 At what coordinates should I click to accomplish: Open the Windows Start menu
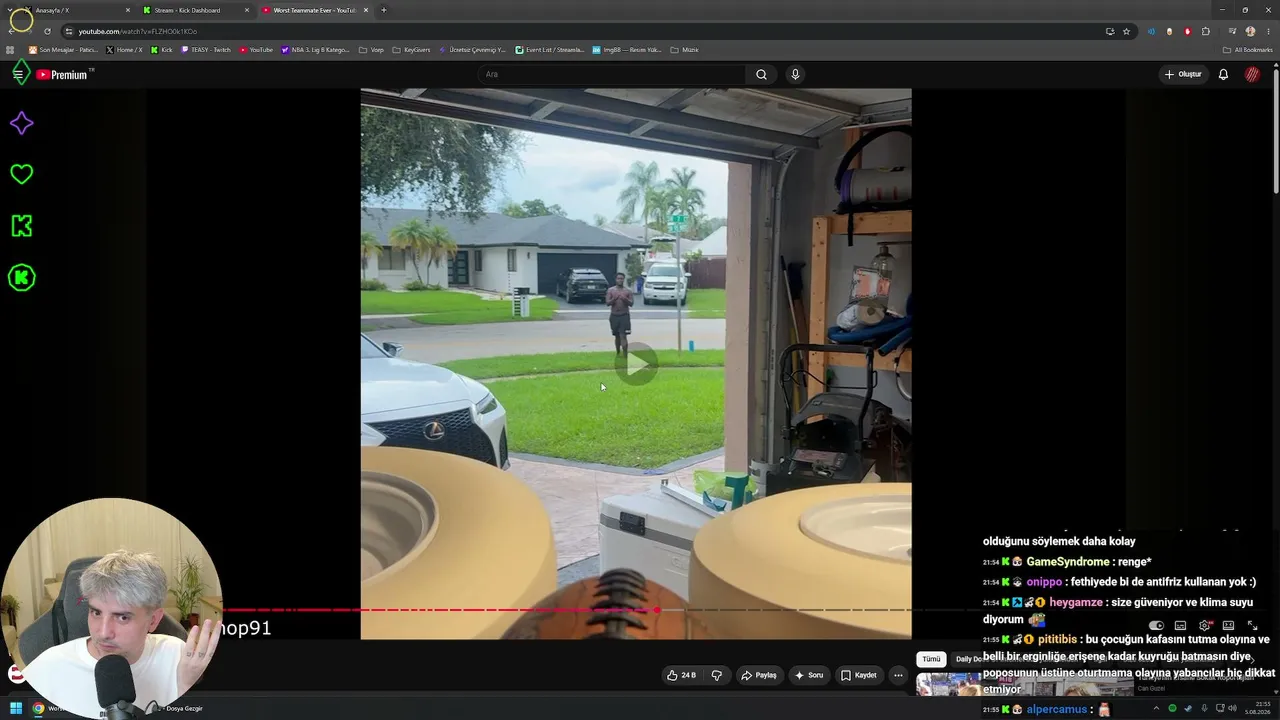16,708
